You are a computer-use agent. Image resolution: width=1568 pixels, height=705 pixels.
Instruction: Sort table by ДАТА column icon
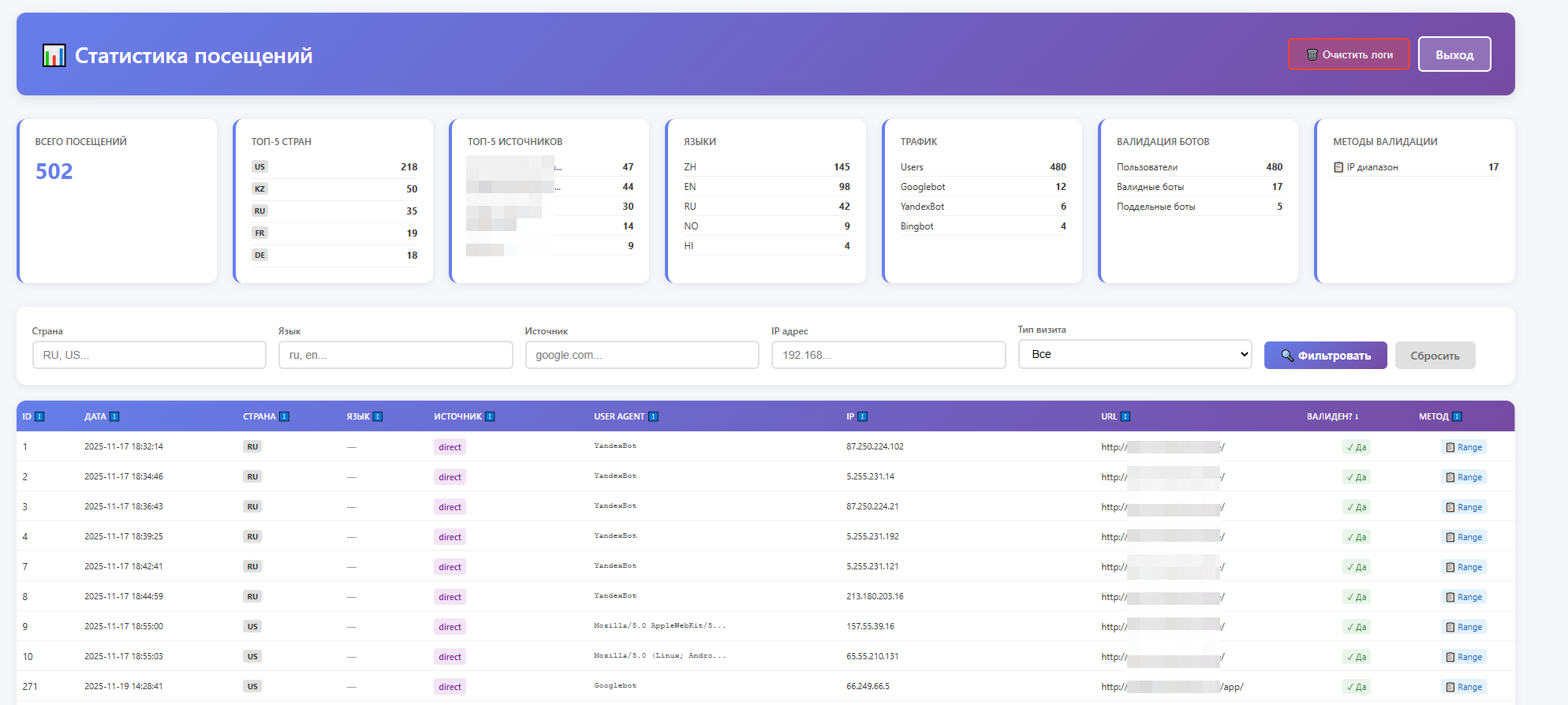(x=114, y=416)
